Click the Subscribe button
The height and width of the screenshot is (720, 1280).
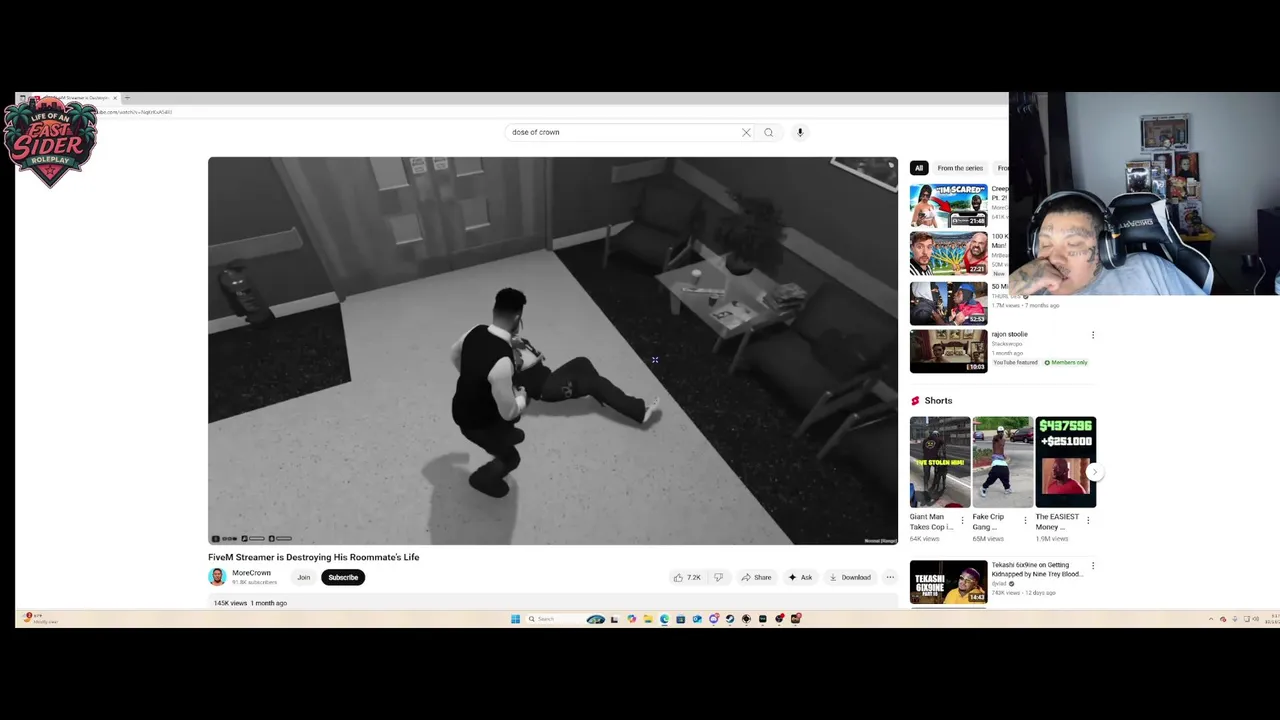click(x=343, y=577)
